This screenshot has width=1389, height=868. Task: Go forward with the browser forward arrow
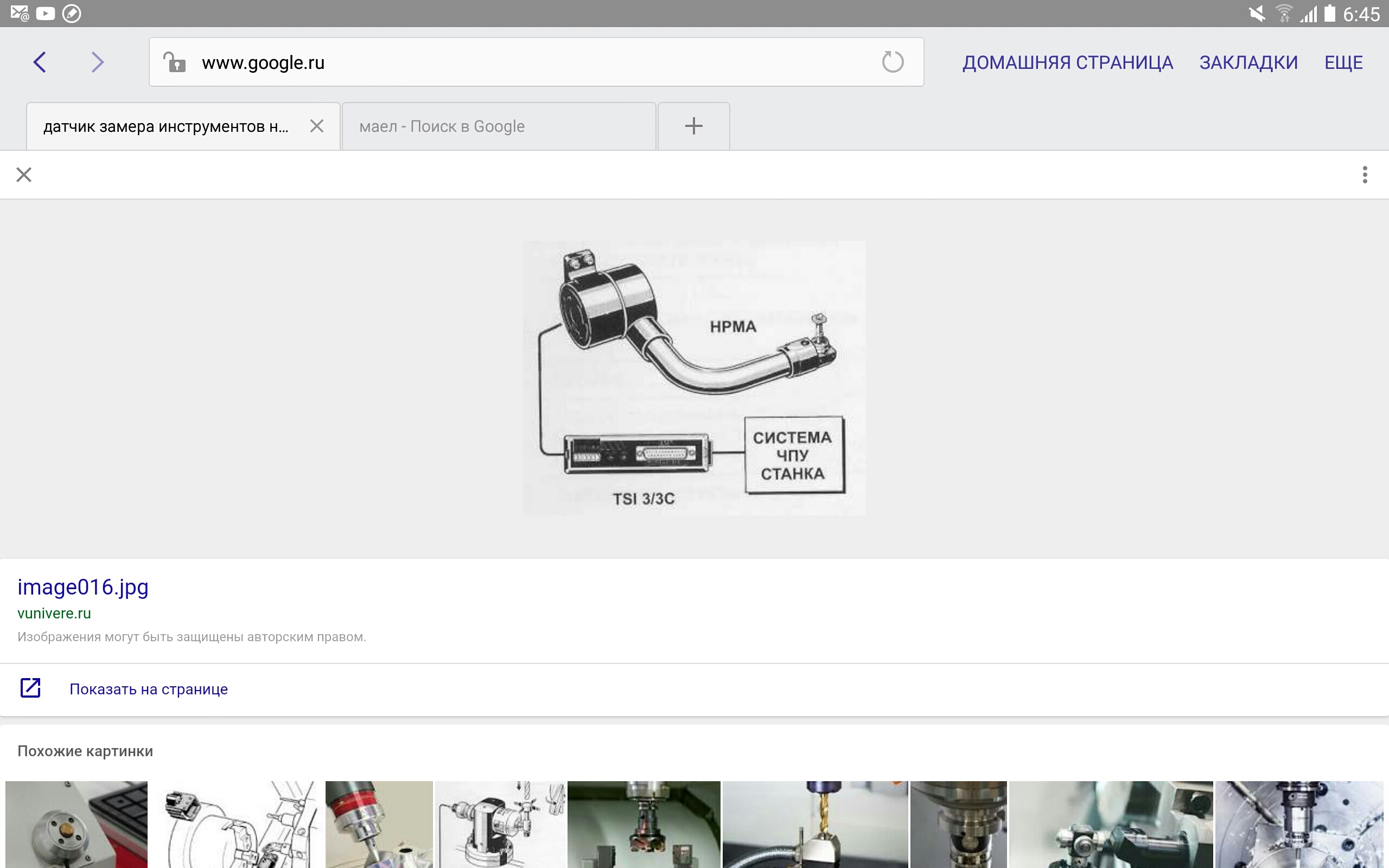[98, 62]
